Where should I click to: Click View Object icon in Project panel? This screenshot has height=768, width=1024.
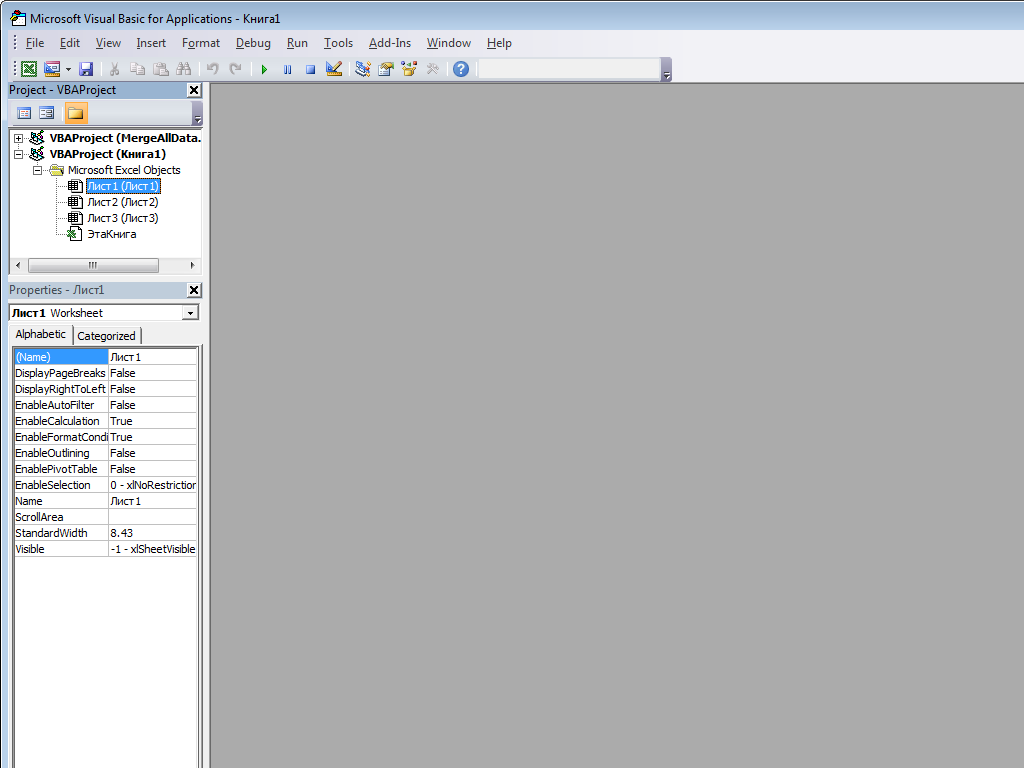click(x=46, y=113)
